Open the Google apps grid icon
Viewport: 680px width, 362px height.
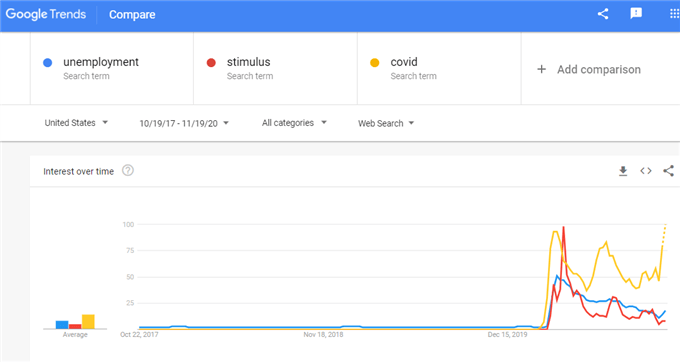tap(674, 14)
